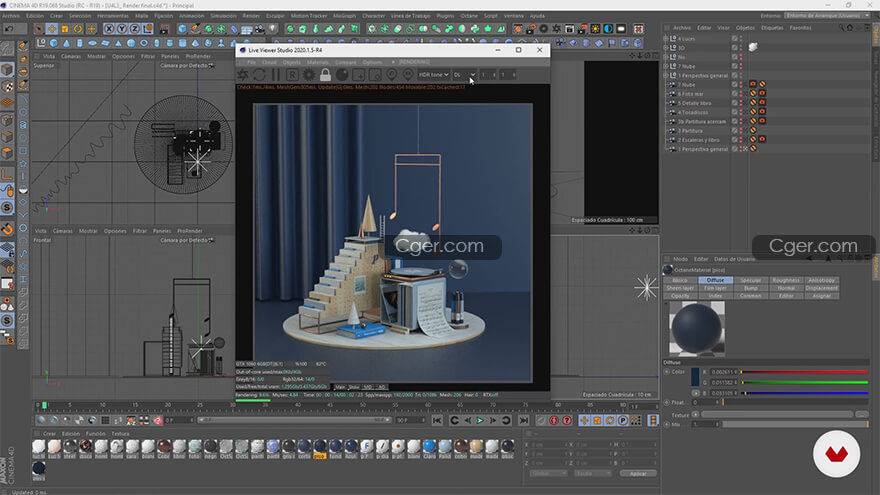
Task: Toggle the Y axis lock
Action: point(122,29)
